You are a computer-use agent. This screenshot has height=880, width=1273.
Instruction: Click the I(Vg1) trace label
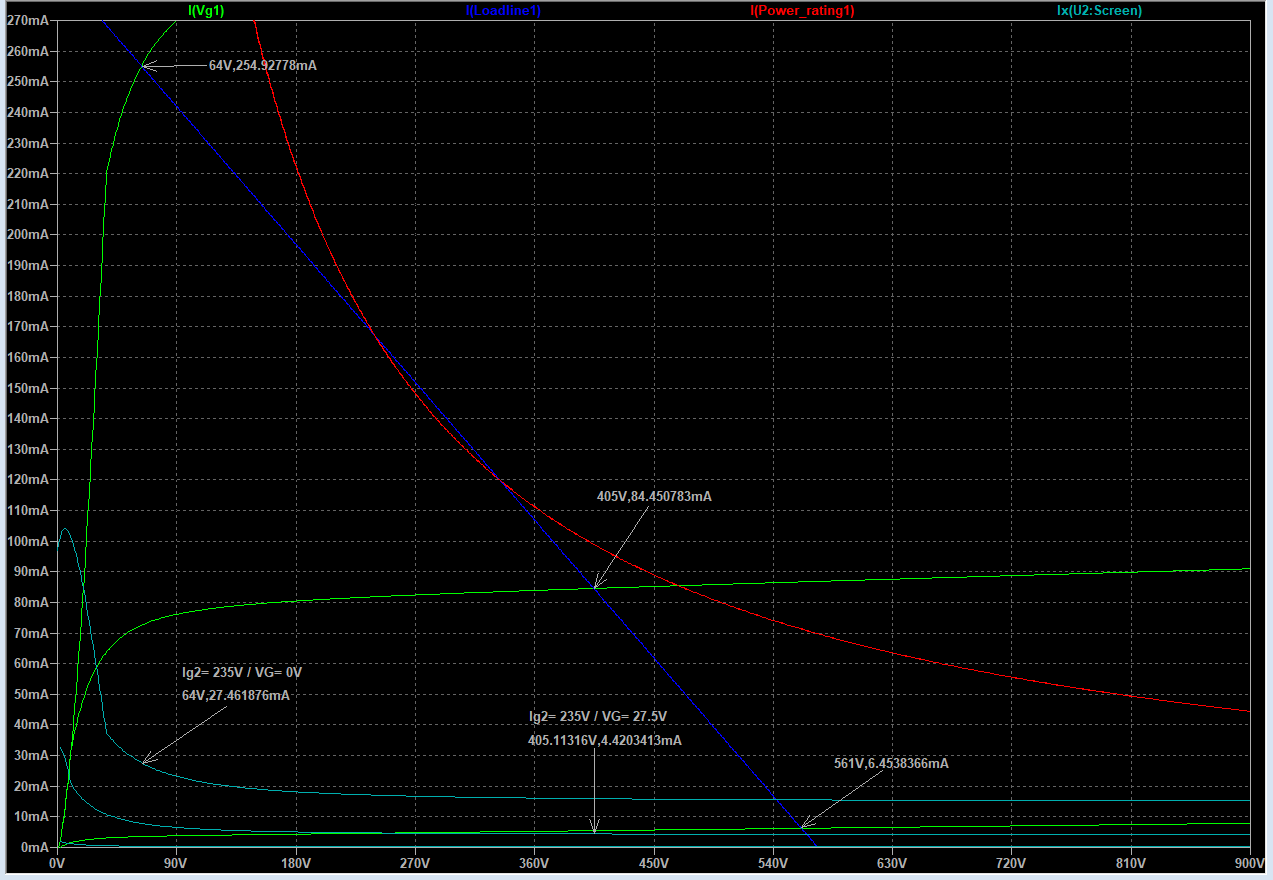[206, 11]
